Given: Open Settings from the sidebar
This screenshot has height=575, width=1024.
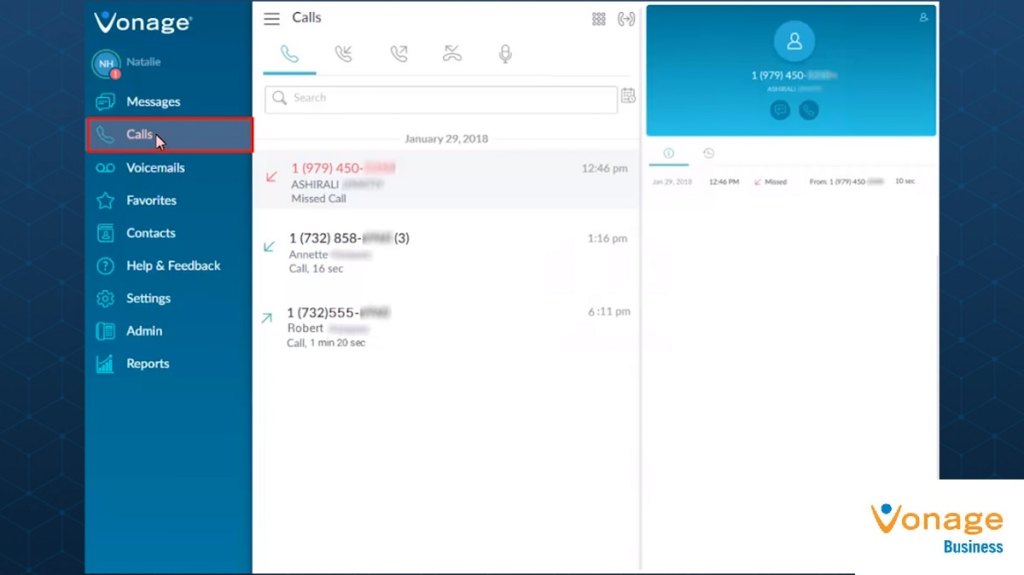Looking at the screenshot, I should (148, 298).
